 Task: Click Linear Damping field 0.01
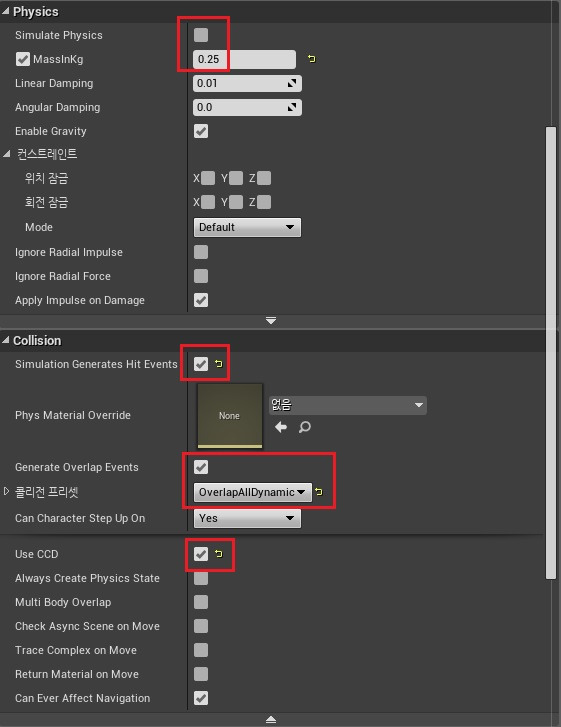click(x=247, y=83)
